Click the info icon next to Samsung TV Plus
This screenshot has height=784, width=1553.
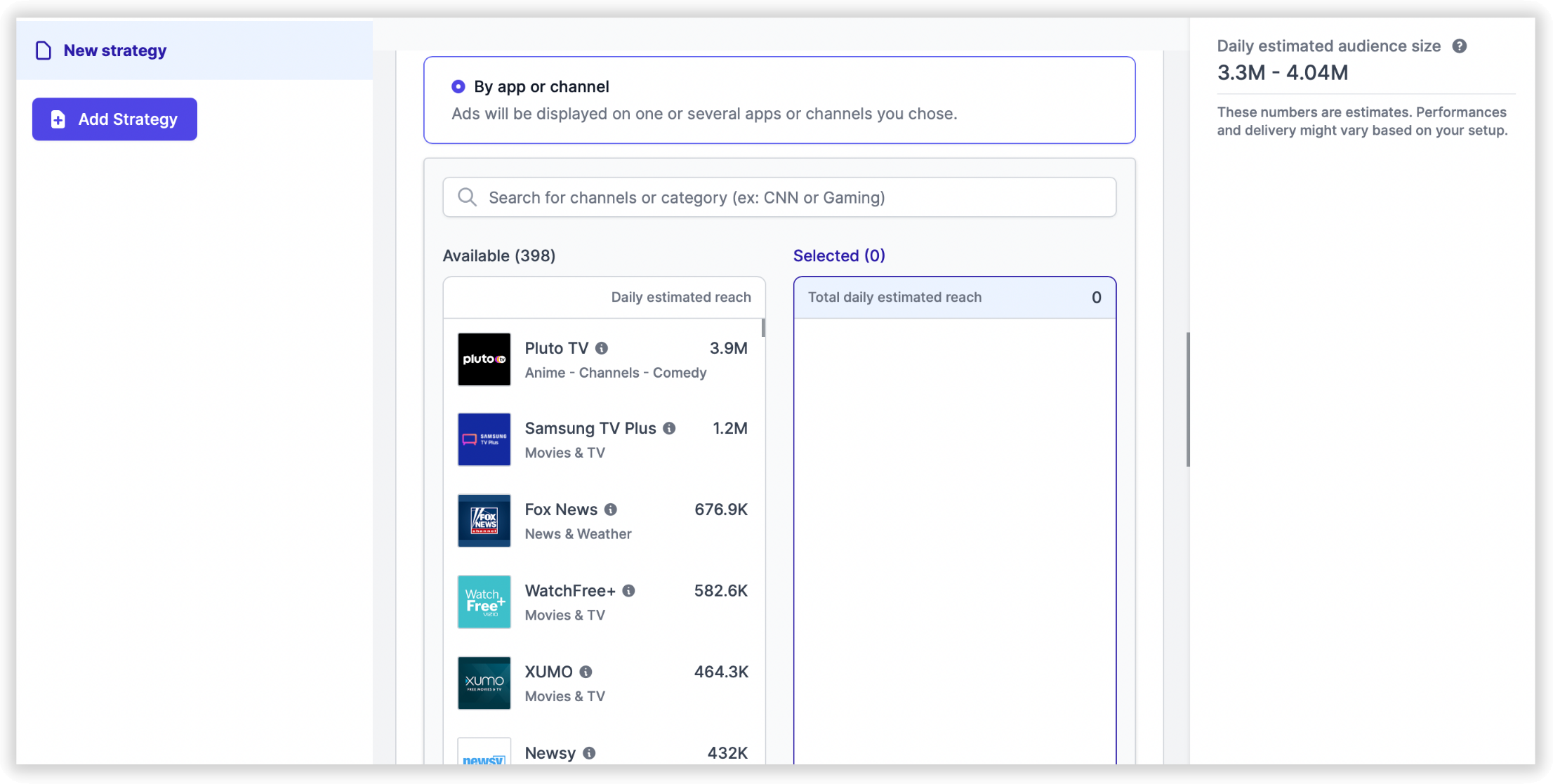coord(669,428)
